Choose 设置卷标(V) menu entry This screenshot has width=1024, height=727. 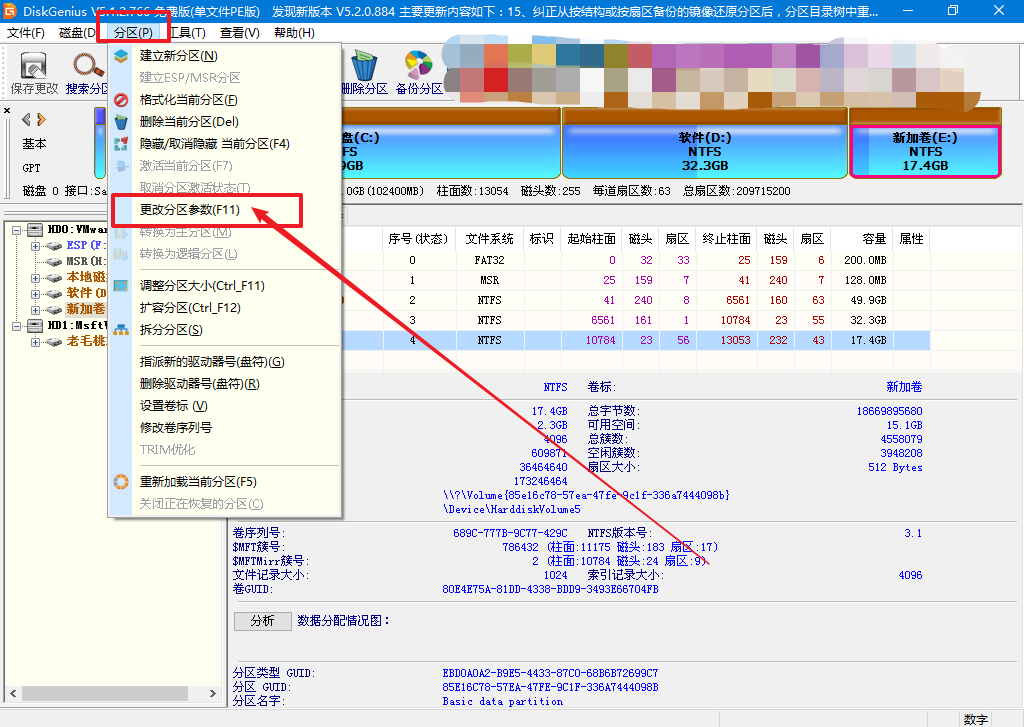(x=174, y=406)
